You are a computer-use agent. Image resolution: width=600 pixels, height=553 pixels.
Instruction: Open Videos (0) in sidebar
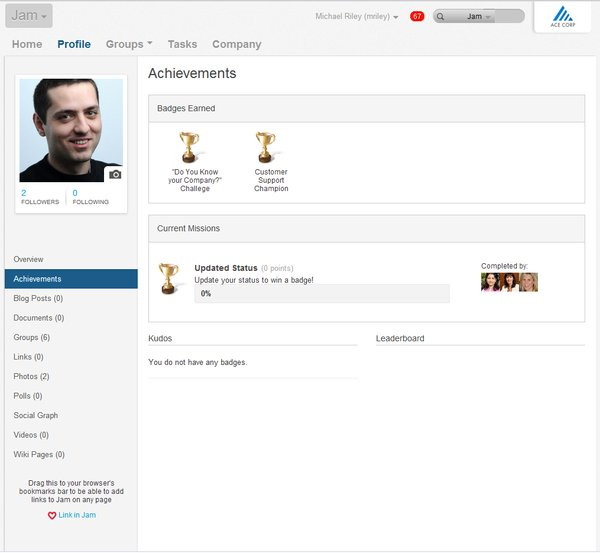pos(71,435)
